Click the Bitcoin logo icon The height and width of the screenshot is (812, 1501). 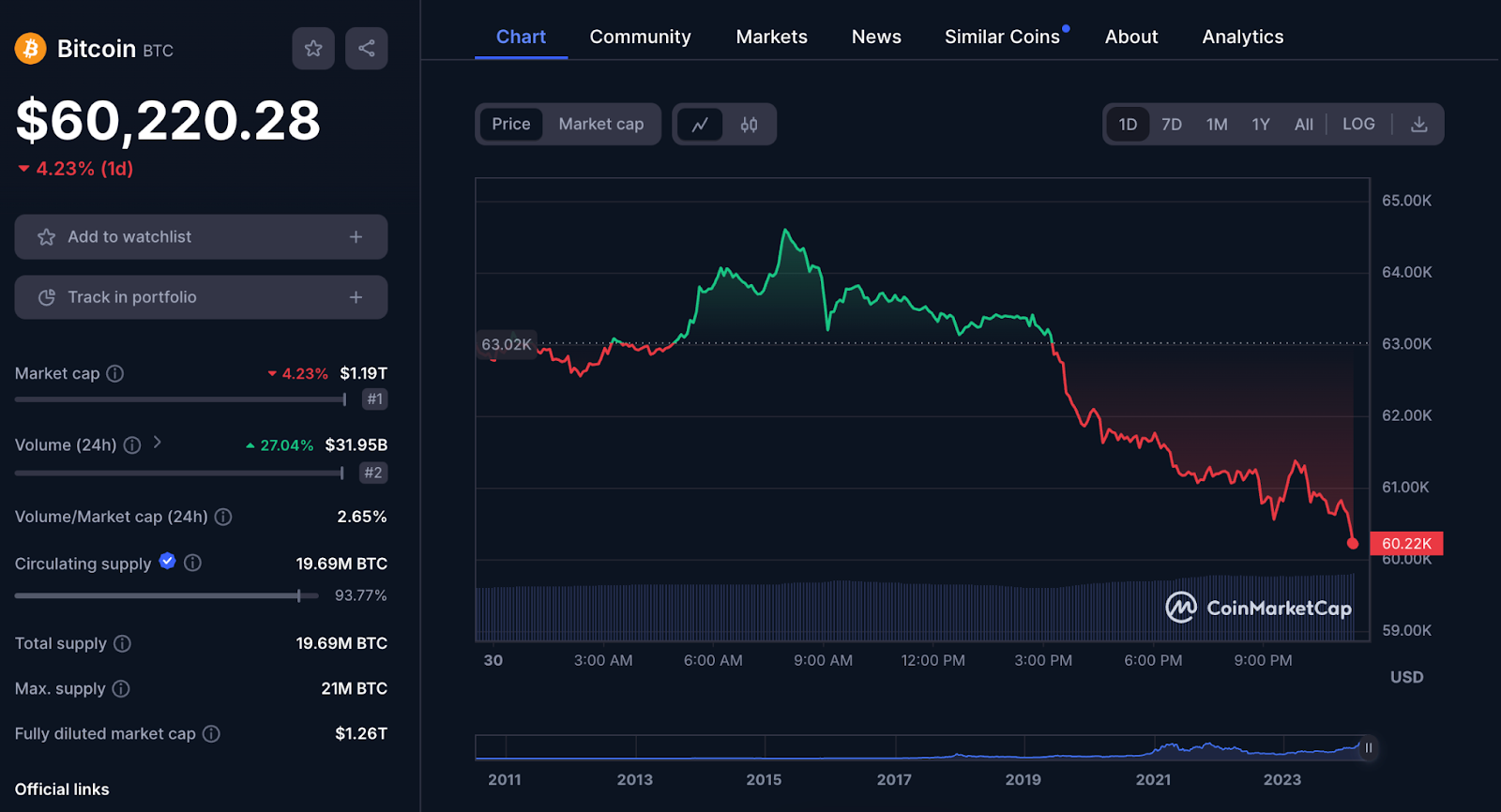30,49
